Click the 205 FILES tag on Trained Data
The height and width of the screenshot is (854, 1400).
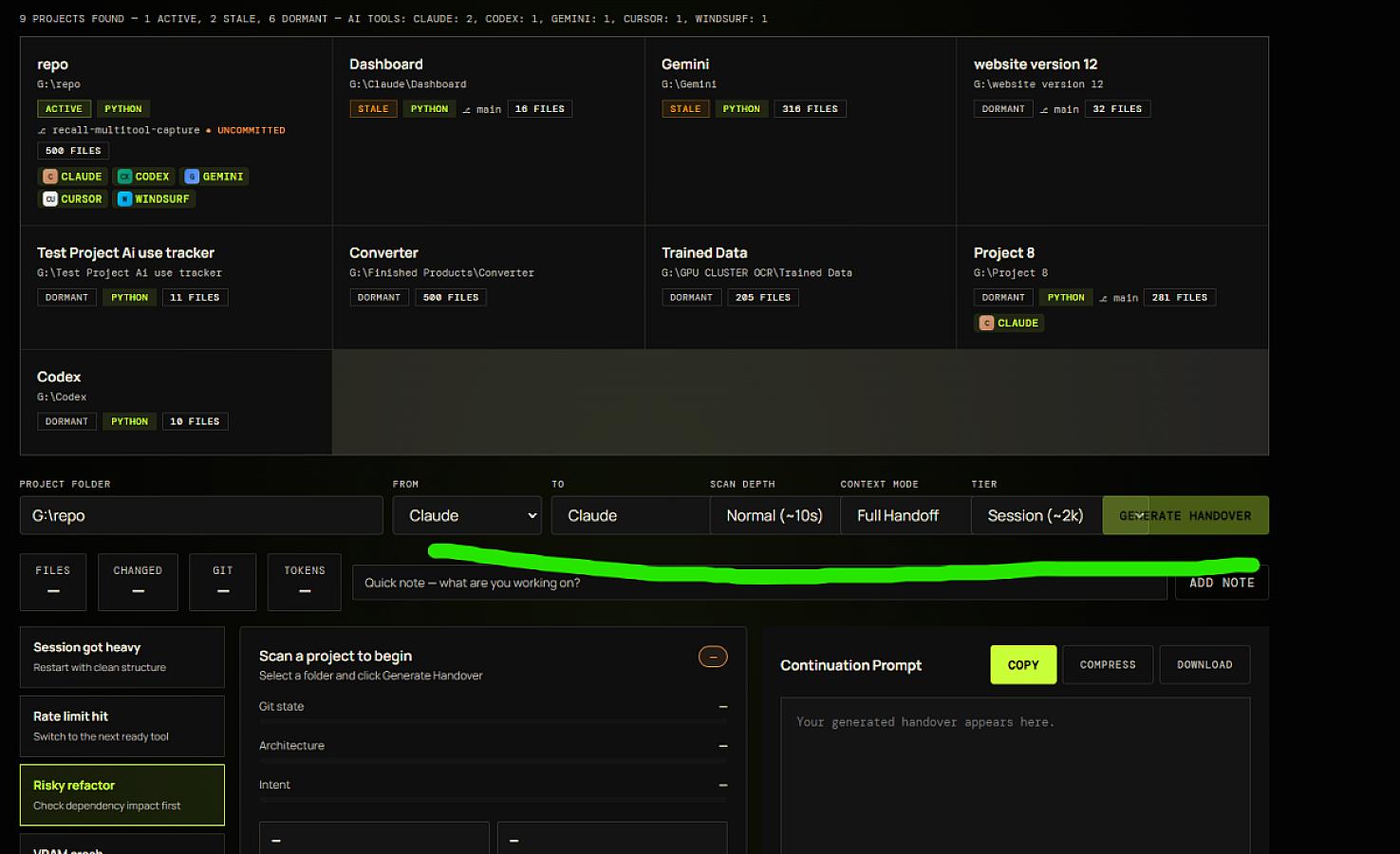[x=763, y=298]
